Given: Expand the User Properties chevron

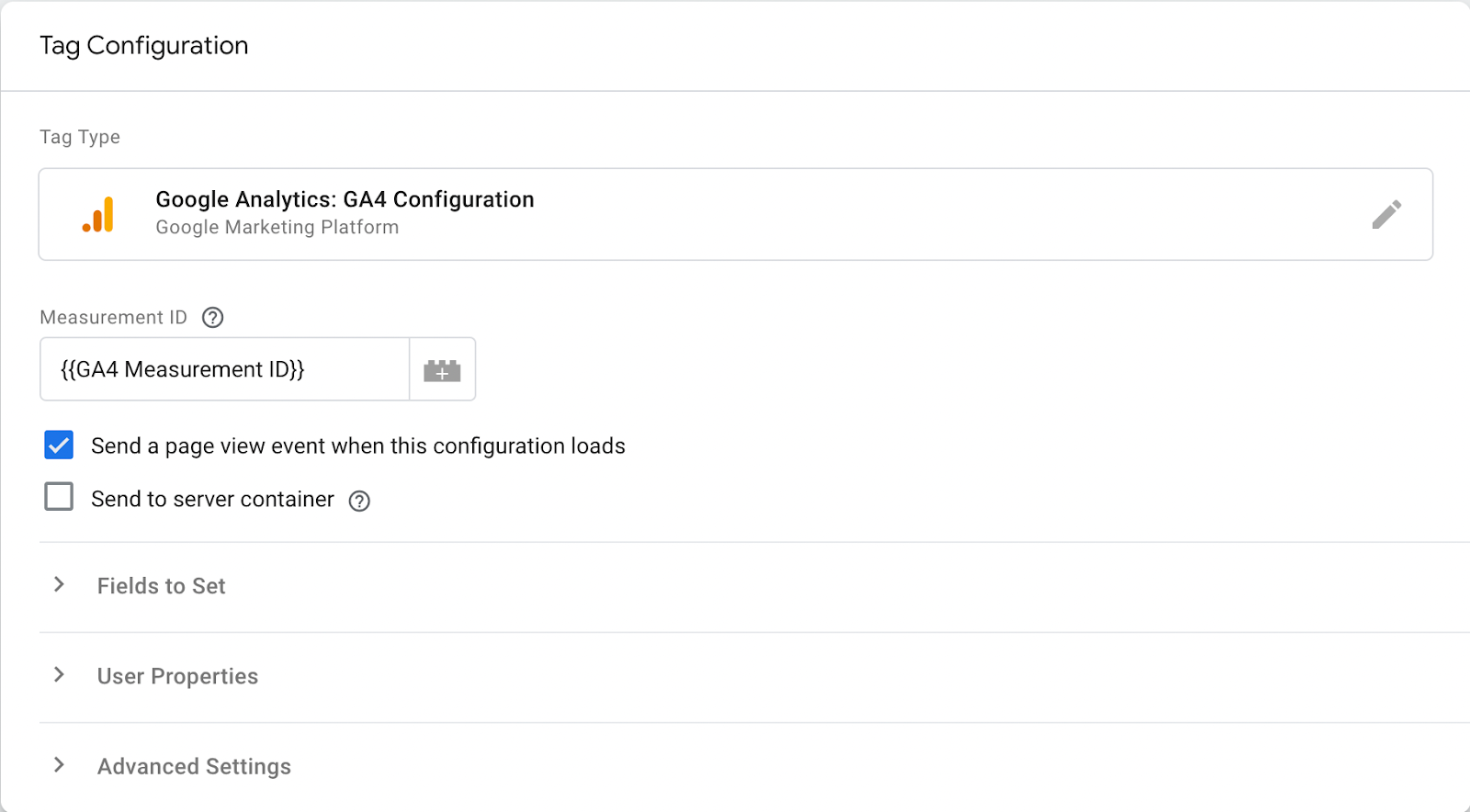Looking at the screenshot, I should point(59,674).
